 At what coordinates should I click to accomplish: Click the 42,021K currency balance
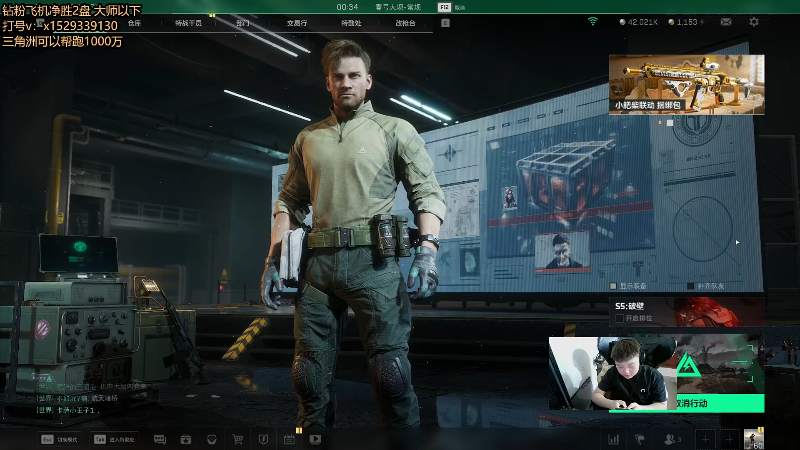(x=639, y=22)
